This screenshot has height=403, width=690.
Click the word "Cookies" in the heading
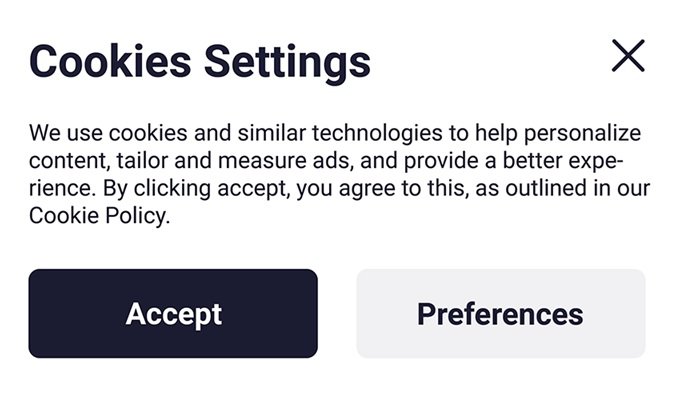pyautogui.click(x=111, y=60)
